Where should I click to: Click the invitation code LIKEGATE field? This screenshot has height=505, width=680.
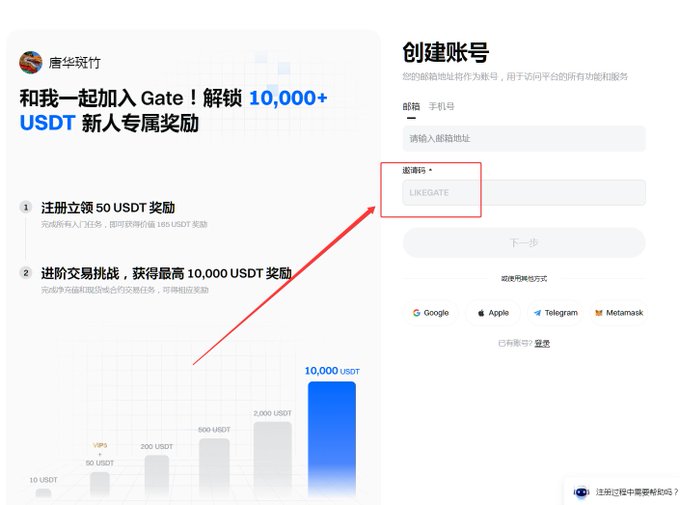[524, 192]
